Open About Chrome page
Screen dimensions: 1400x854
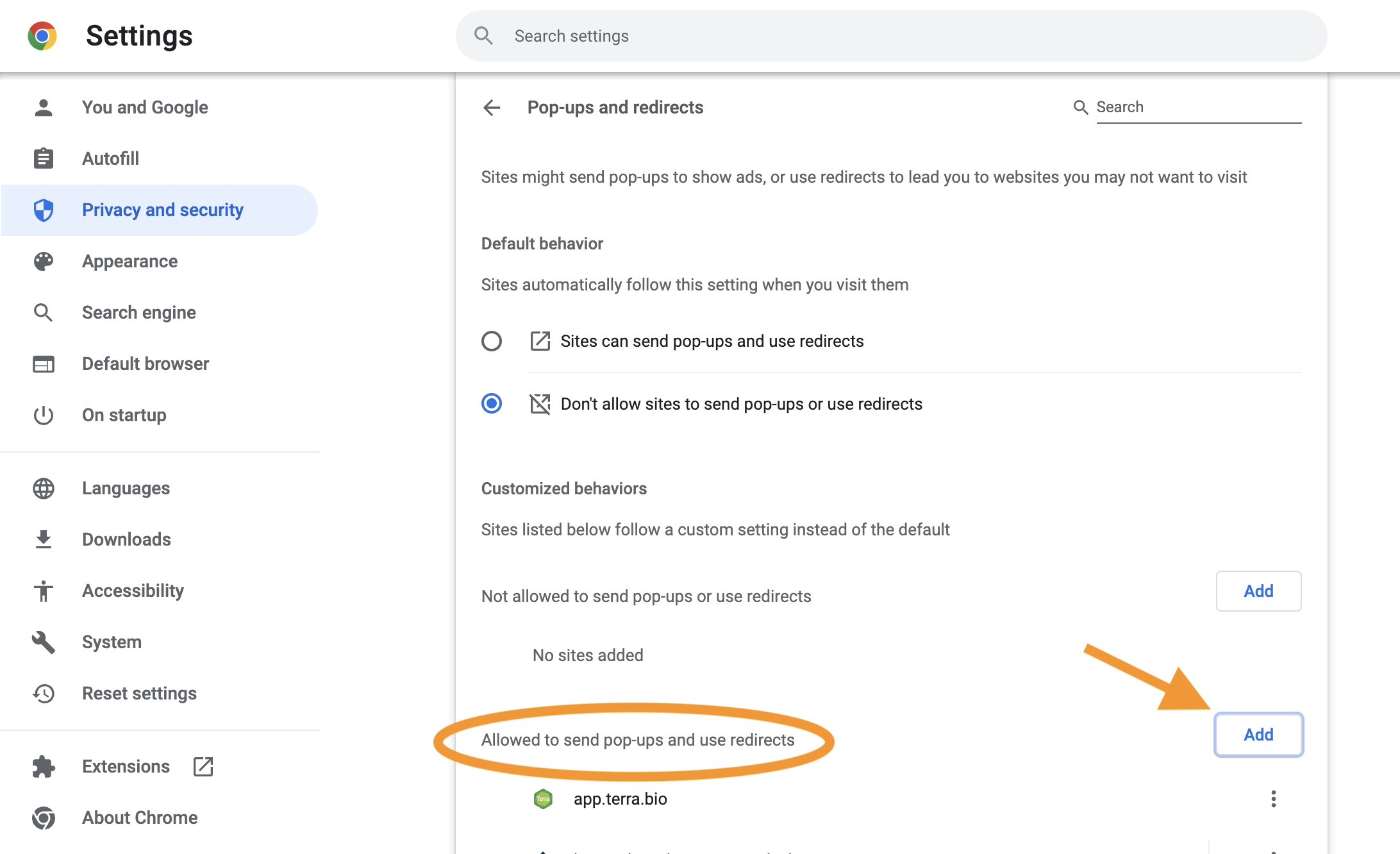[x=140, y=818]
